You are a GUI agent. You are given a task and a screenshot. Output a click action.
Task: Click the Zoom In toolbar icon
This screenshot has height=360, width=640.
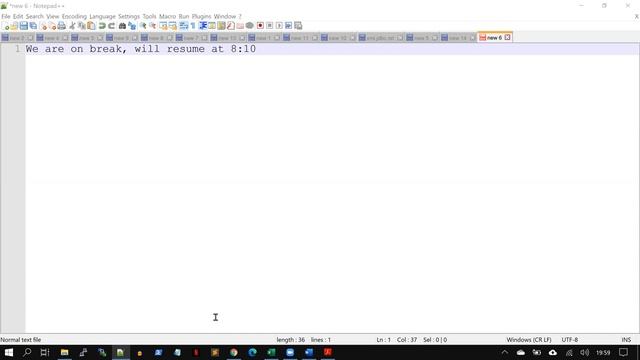pyautogui.click(x=143, y=26)
